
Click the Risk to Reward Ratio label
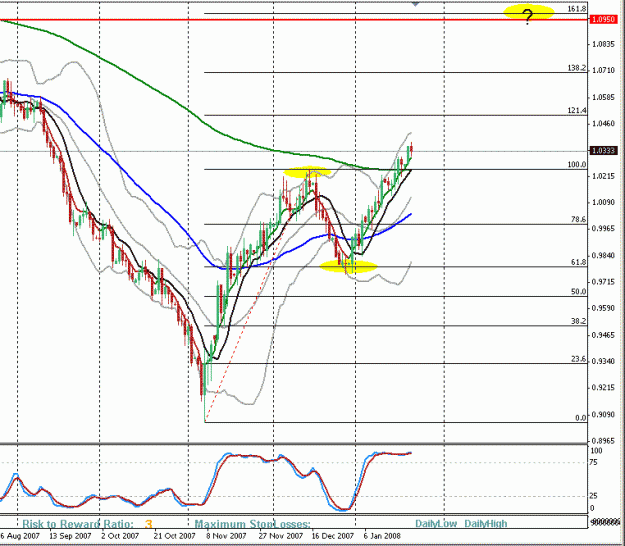click(78, 524)
